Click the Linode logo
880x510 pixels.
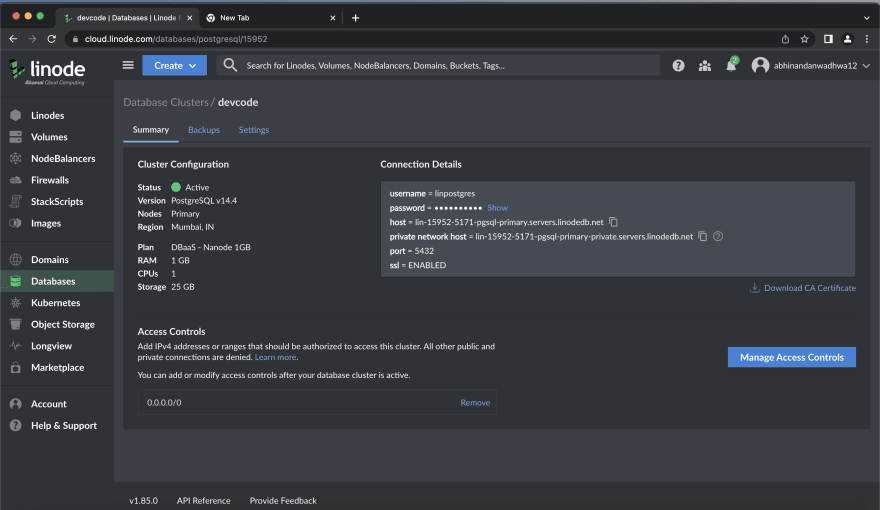[47, 71]
